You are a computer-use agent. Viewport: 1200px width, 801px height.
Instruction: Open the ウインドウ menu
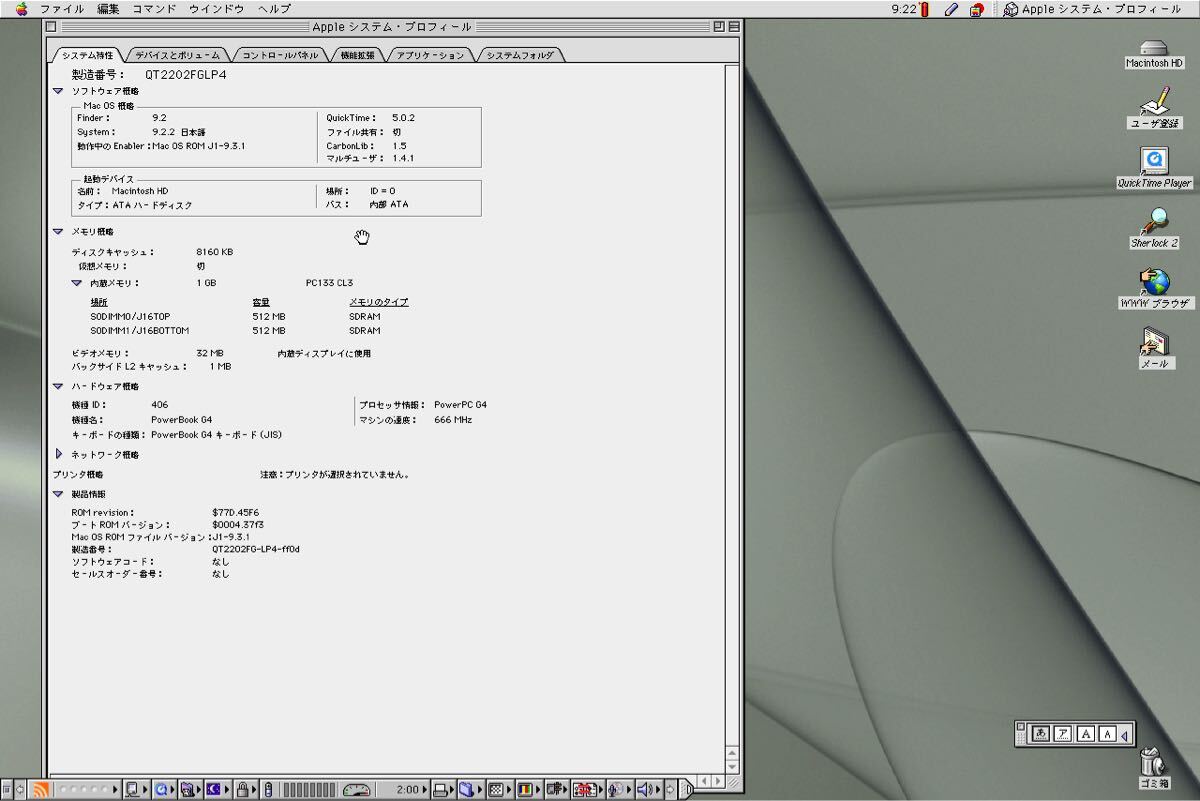coord(217,9)
